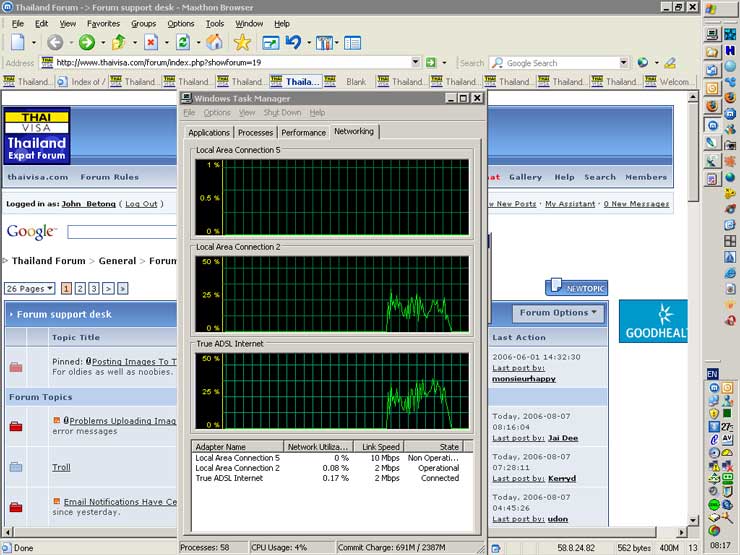Open the Members link in forum navigation
Image resolution: width=740 pixels, height=555 pixels.
pos(646,177)
